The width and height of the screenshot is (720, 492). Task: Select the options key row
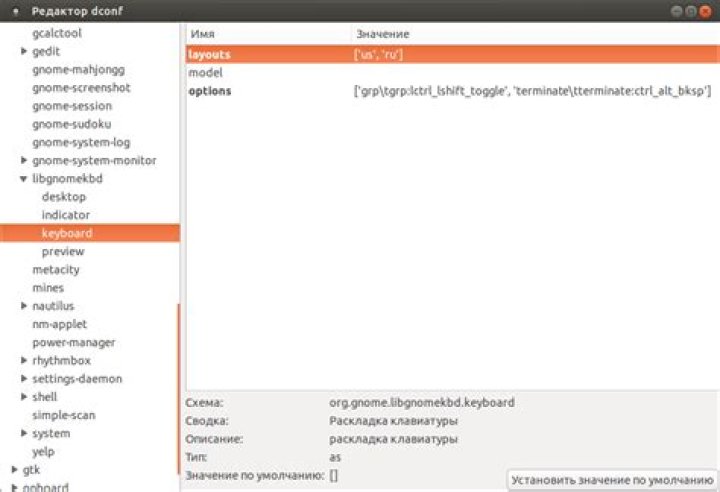452,91
